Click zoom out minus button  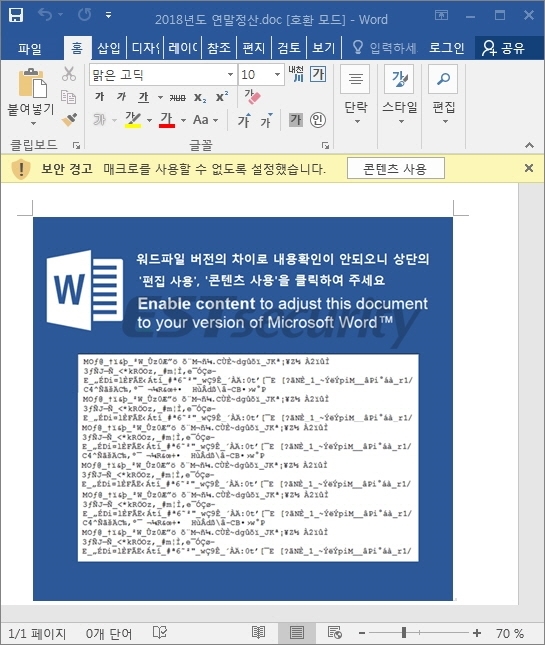click(362, 633)
